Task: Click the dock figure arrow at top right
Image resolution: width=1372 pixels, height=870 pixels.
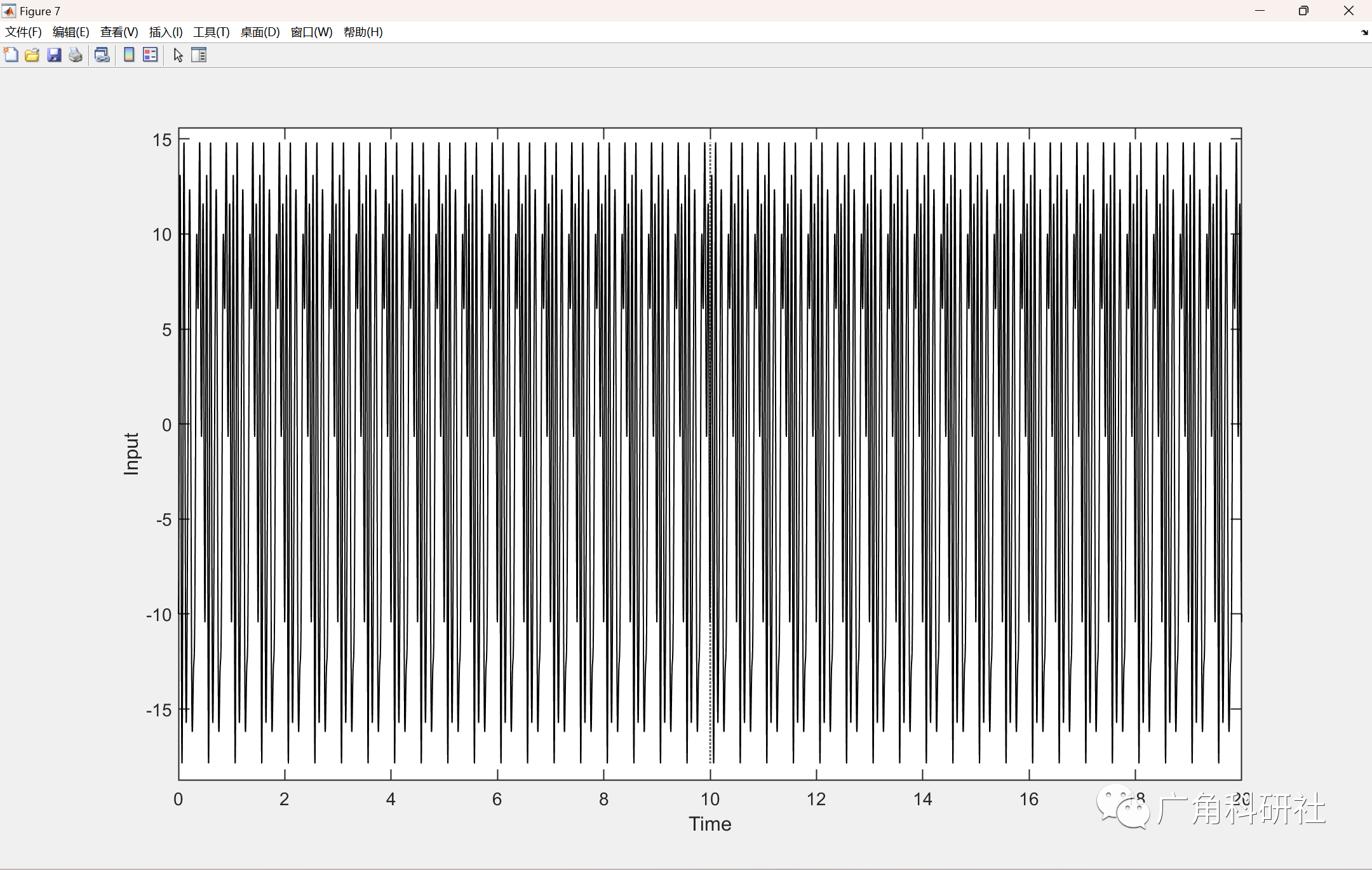Action: (1364, 32)
